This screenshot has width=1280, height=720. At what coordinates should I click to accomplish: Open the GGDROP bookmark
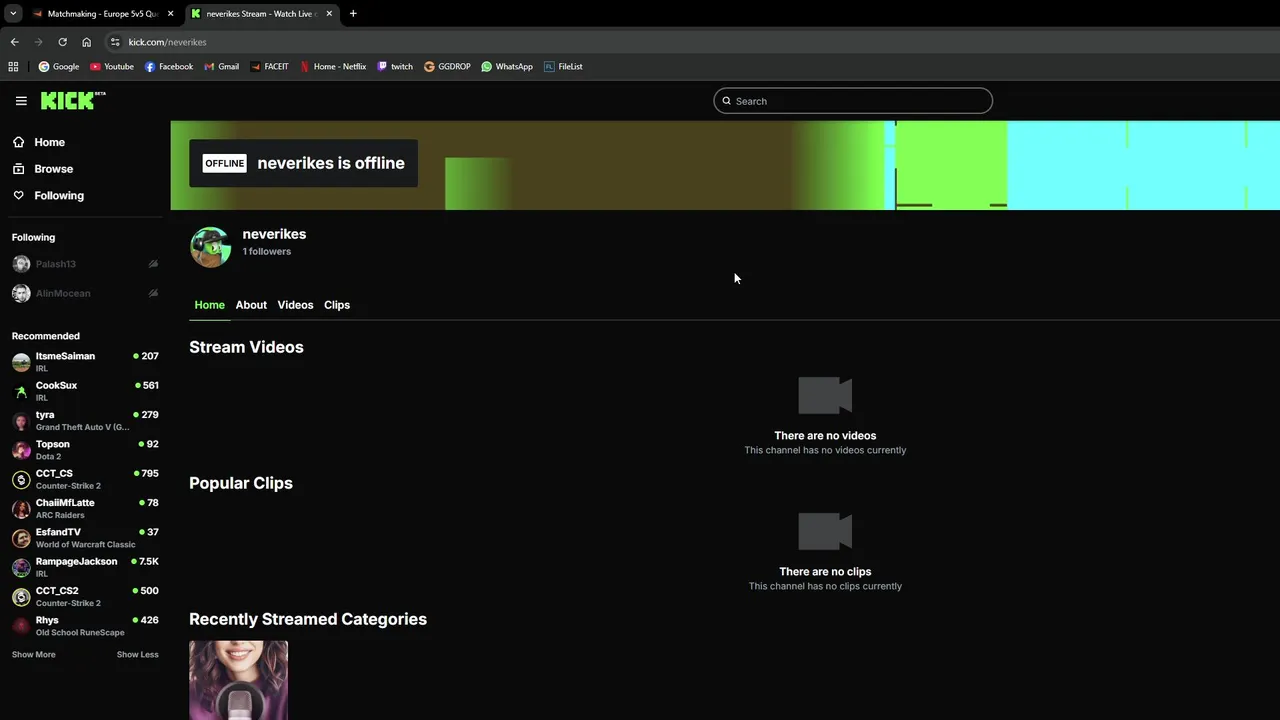point(447,67)
